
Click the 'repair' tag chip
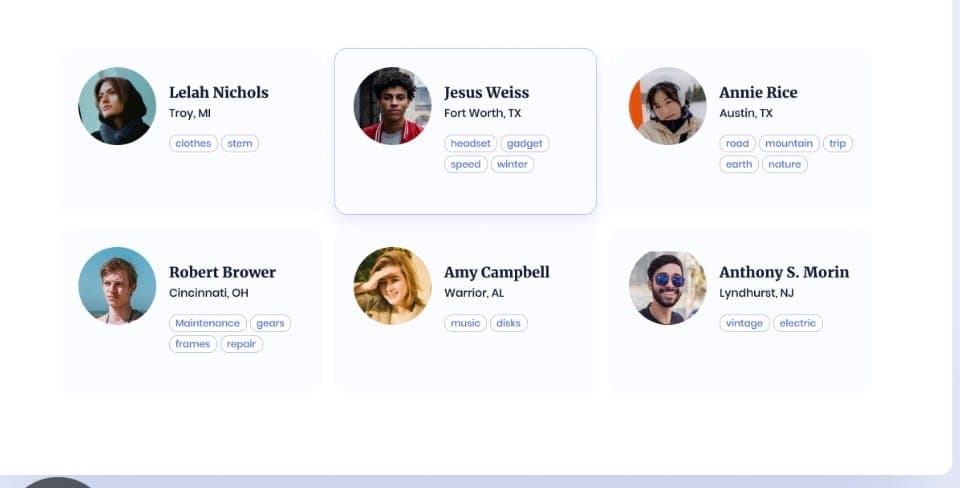pos(241,343)
